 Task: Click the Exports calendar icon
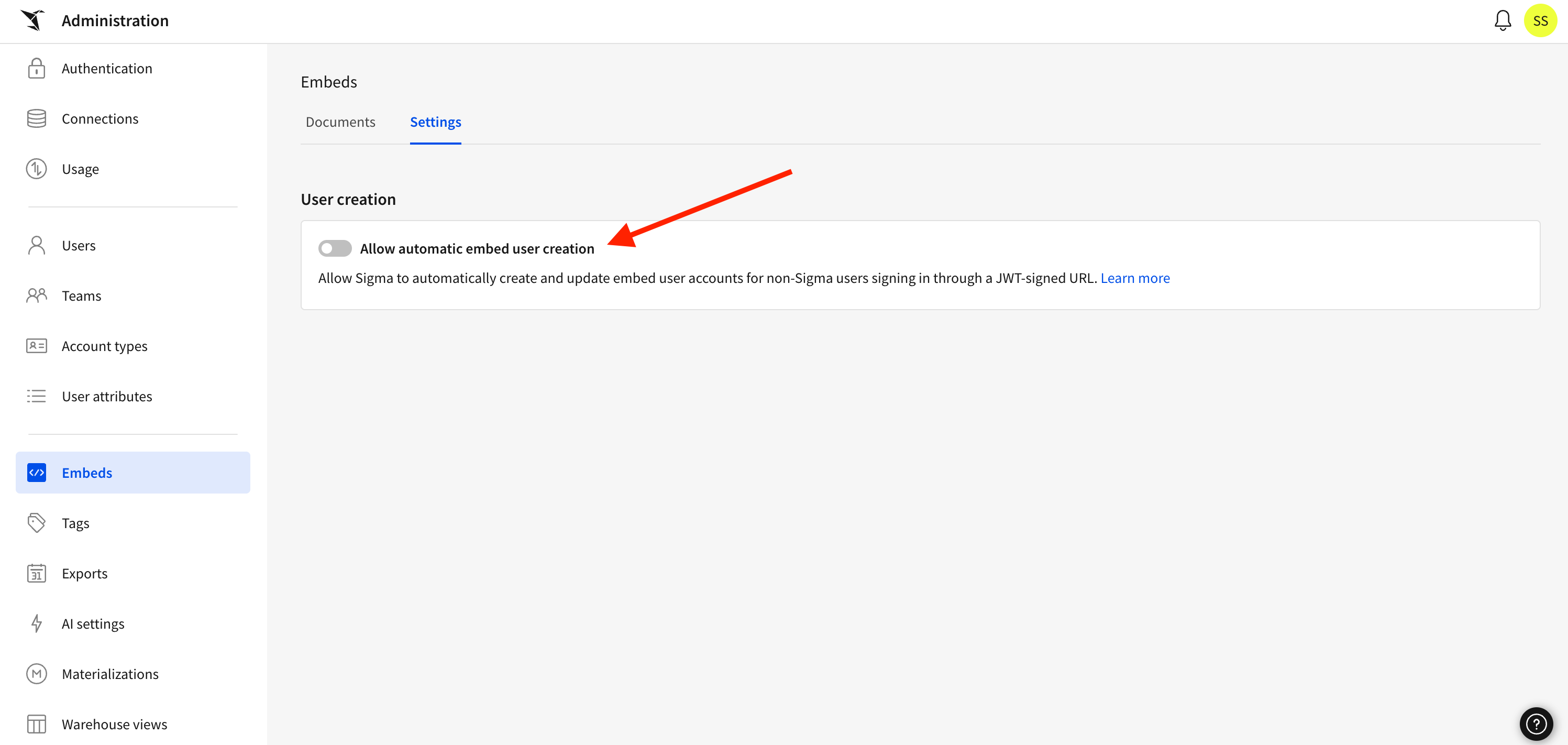(x=37, y=573)
